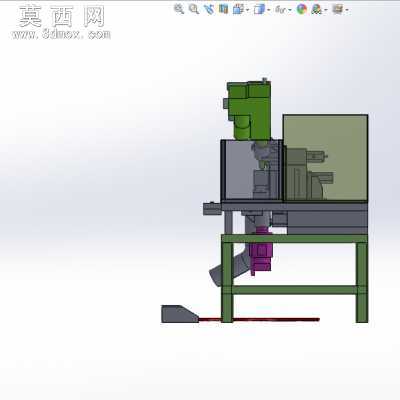The height and width of the screenshot is (400, 400).
Task: Open the View Orientation cube icon
Action: coord(238,9)
